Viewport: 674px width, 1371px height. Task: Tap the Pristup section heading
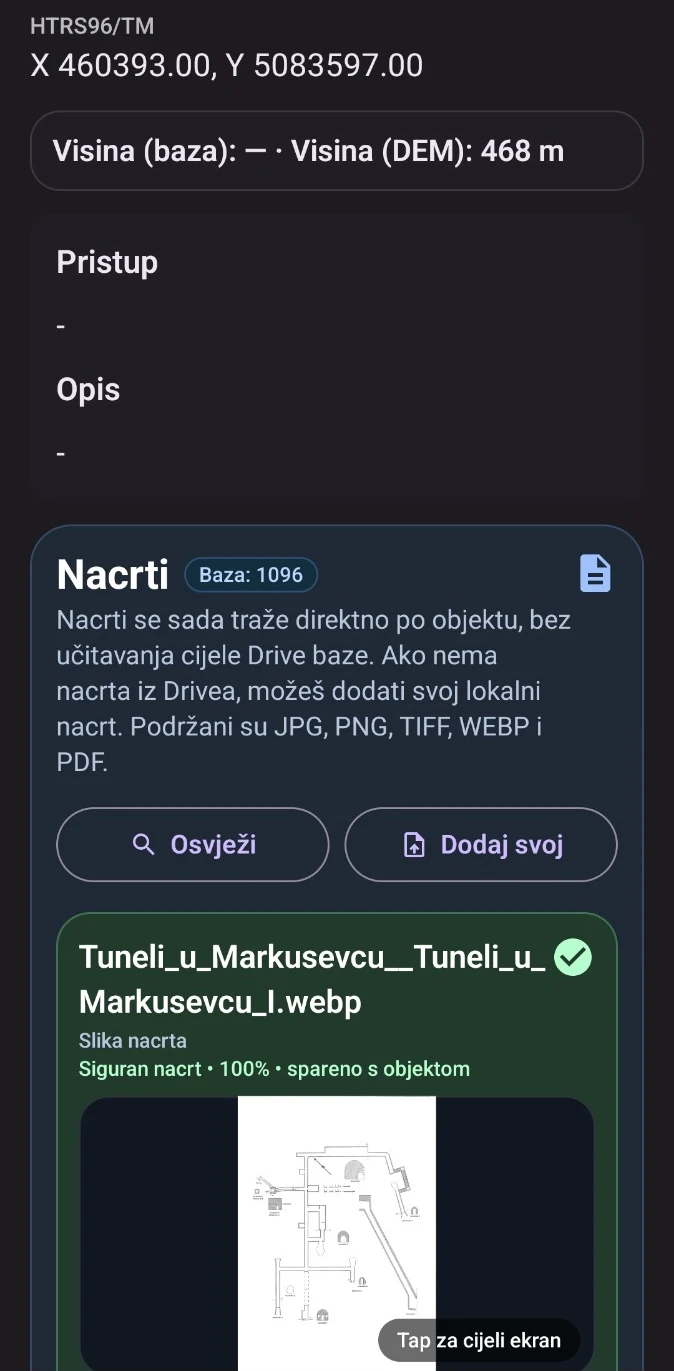click(107, 262)
